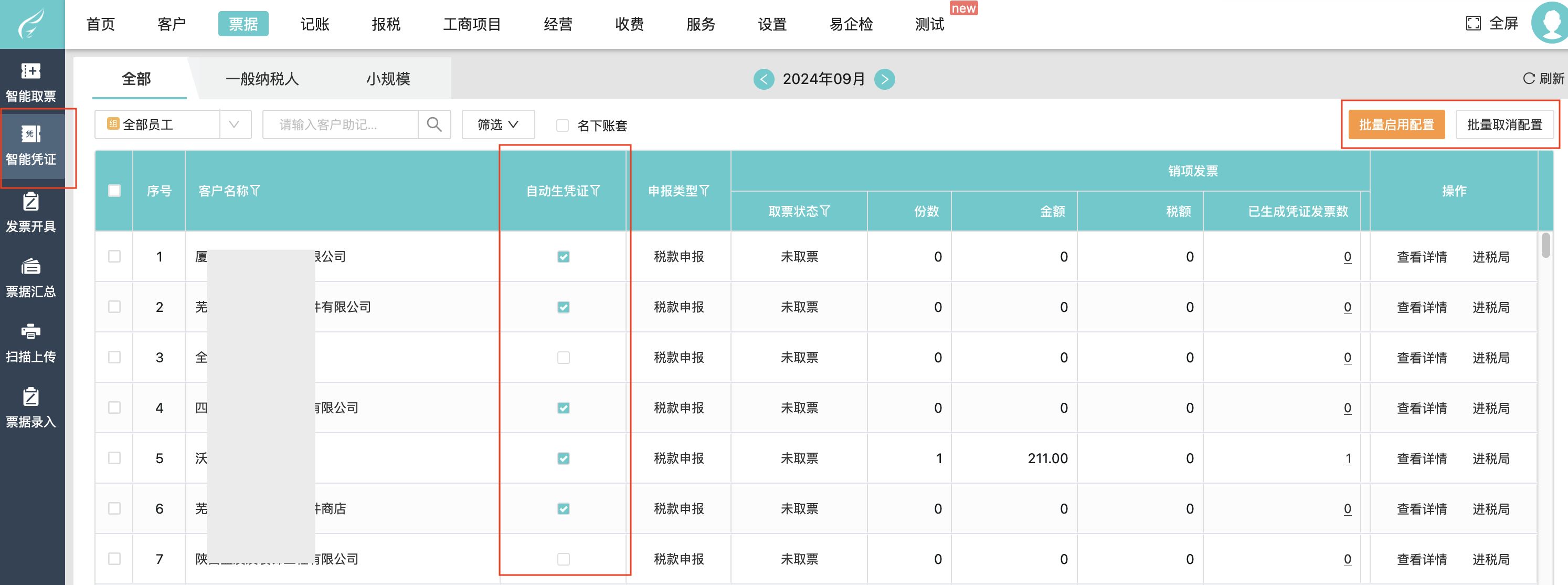
Task: Click the search magnifier icon
Action: 434,125
